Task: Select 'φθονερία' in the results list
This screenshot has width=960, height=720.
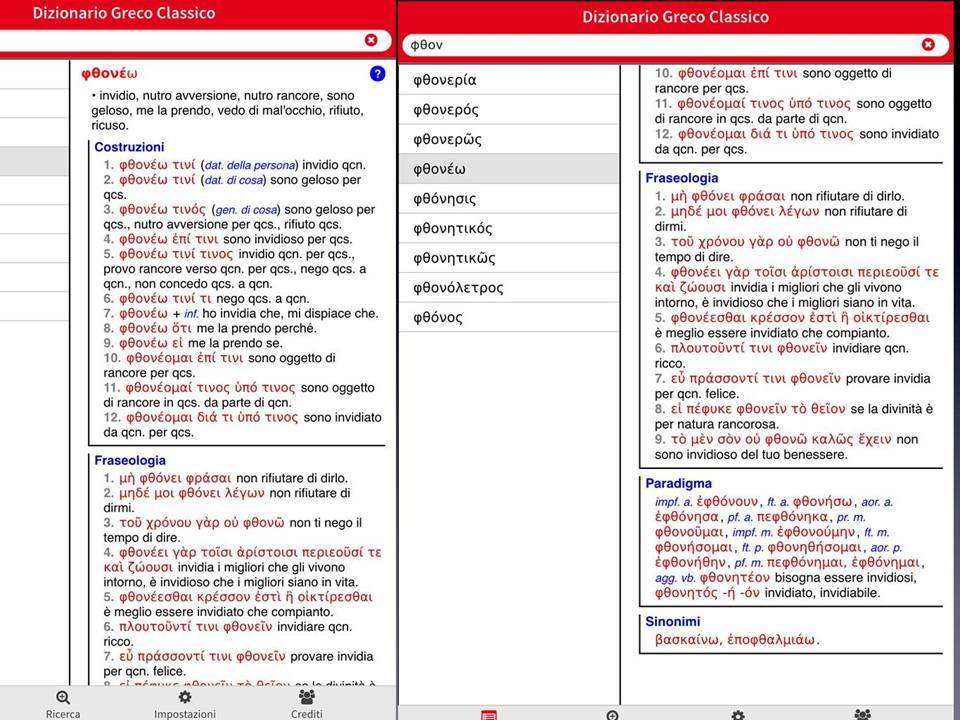Action: tap(509, 80)
